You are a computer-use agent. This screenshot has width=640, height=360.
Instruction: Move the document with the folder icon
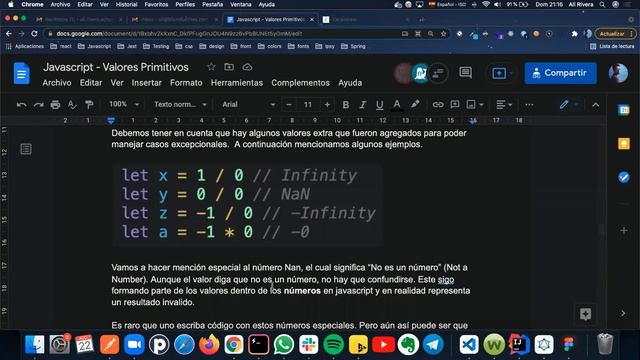[x=229, y=67]
